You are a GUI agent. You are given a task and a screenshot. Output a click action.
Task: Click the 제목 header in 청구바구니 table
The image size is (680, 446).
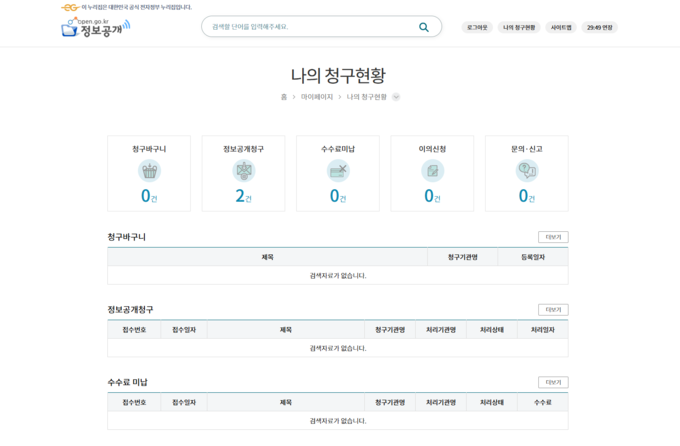pyautogui.click(x=268, y=257)
